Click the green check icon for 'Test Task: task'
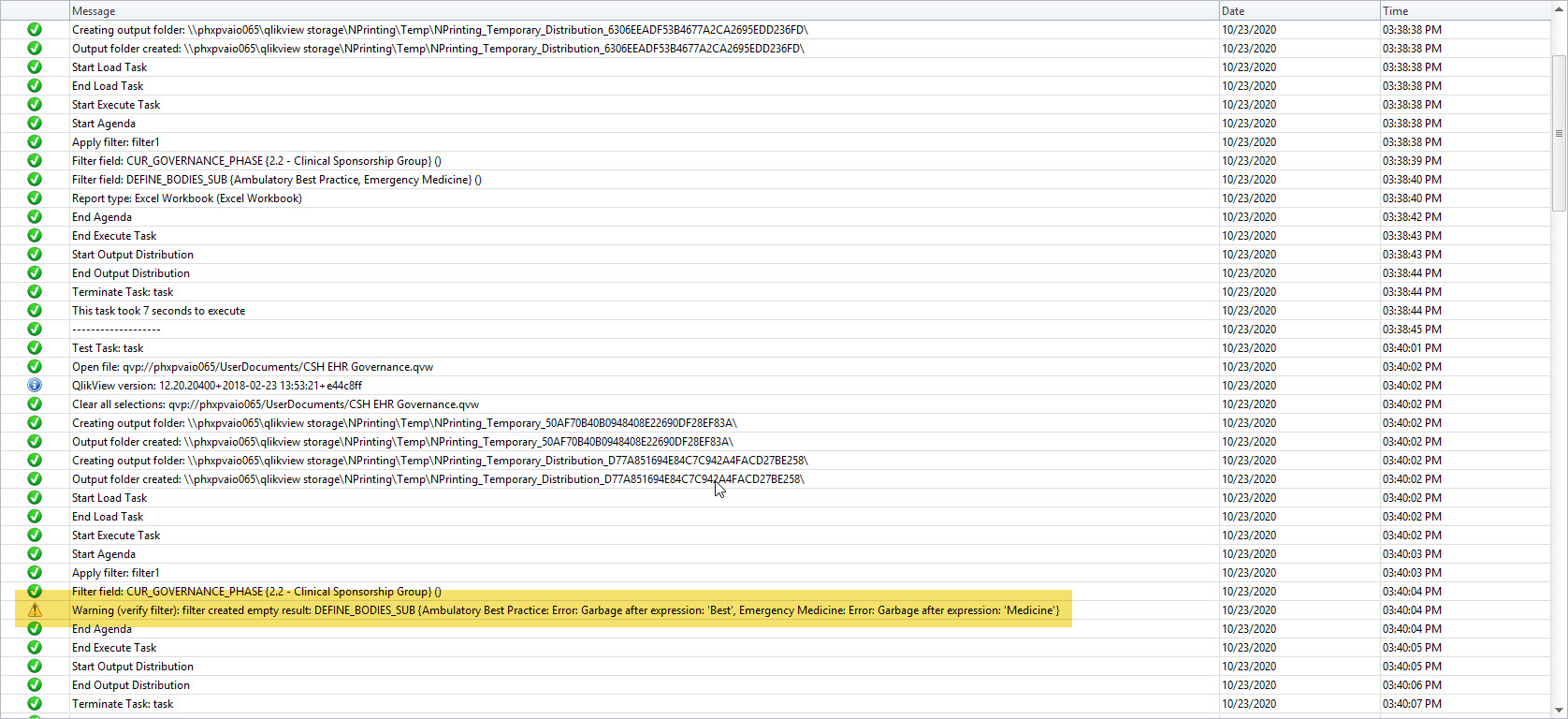Image resolution: width=1568 pixels, height=719 pixels. pos(35,347)
